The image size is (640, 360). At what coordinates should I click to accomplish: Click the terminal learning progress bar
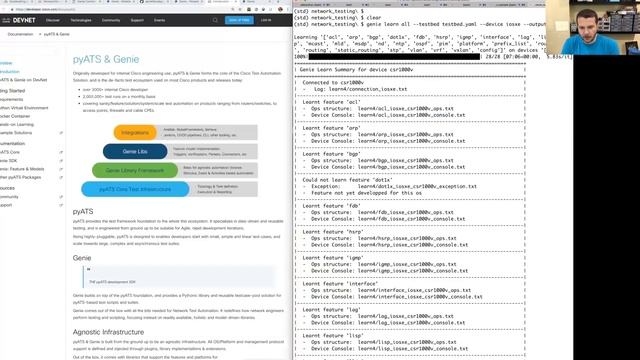394,57
